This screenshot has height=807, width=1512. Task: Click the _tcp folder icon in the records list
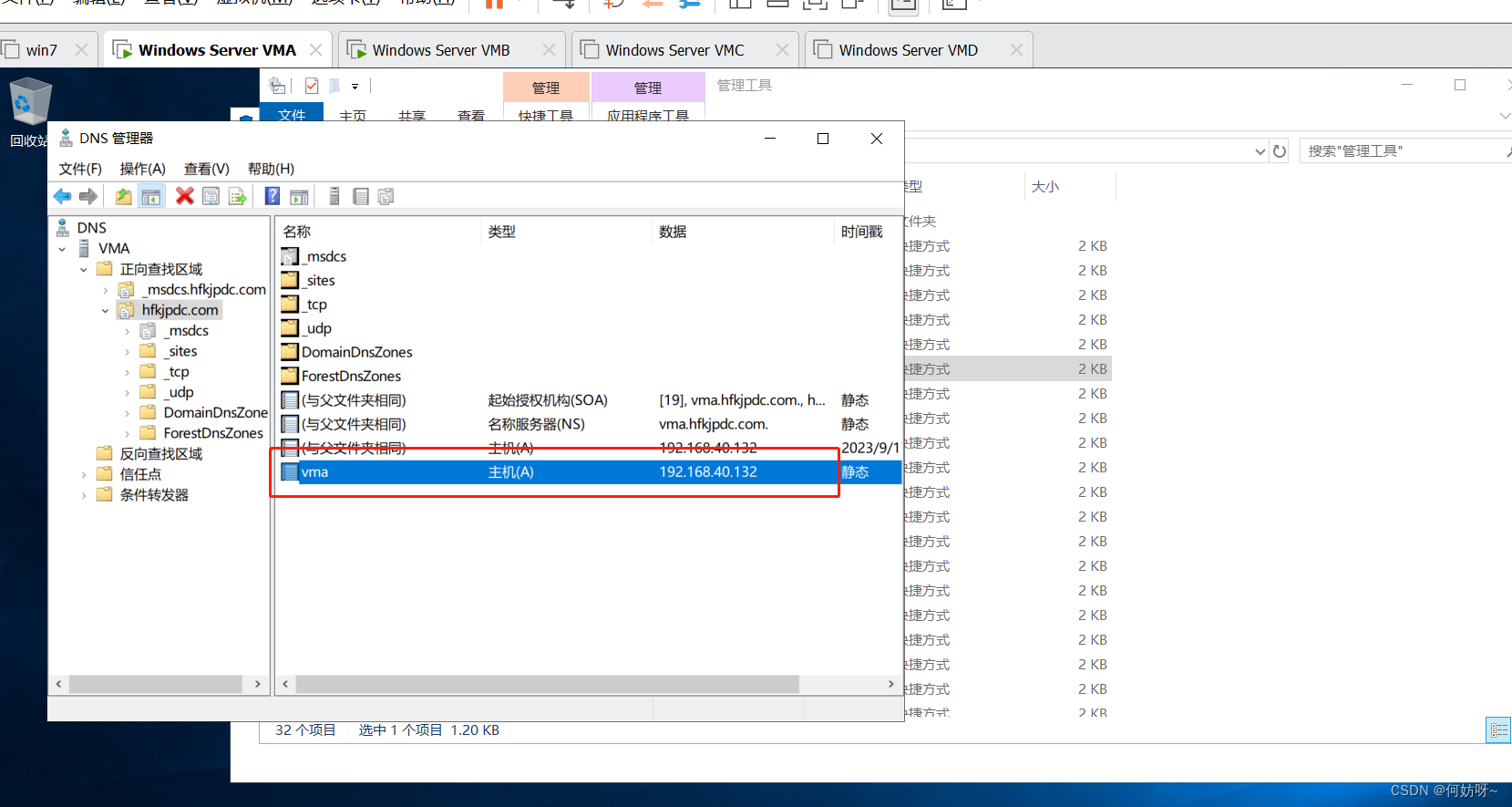point(290,304)
